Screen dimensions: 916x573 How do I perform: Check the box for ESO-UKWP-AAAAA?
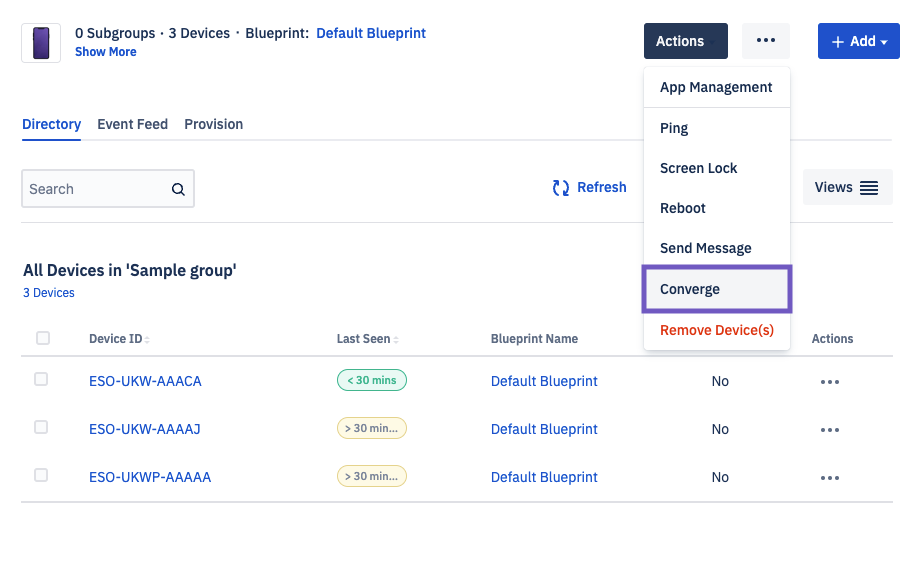(x=41, y=475)
